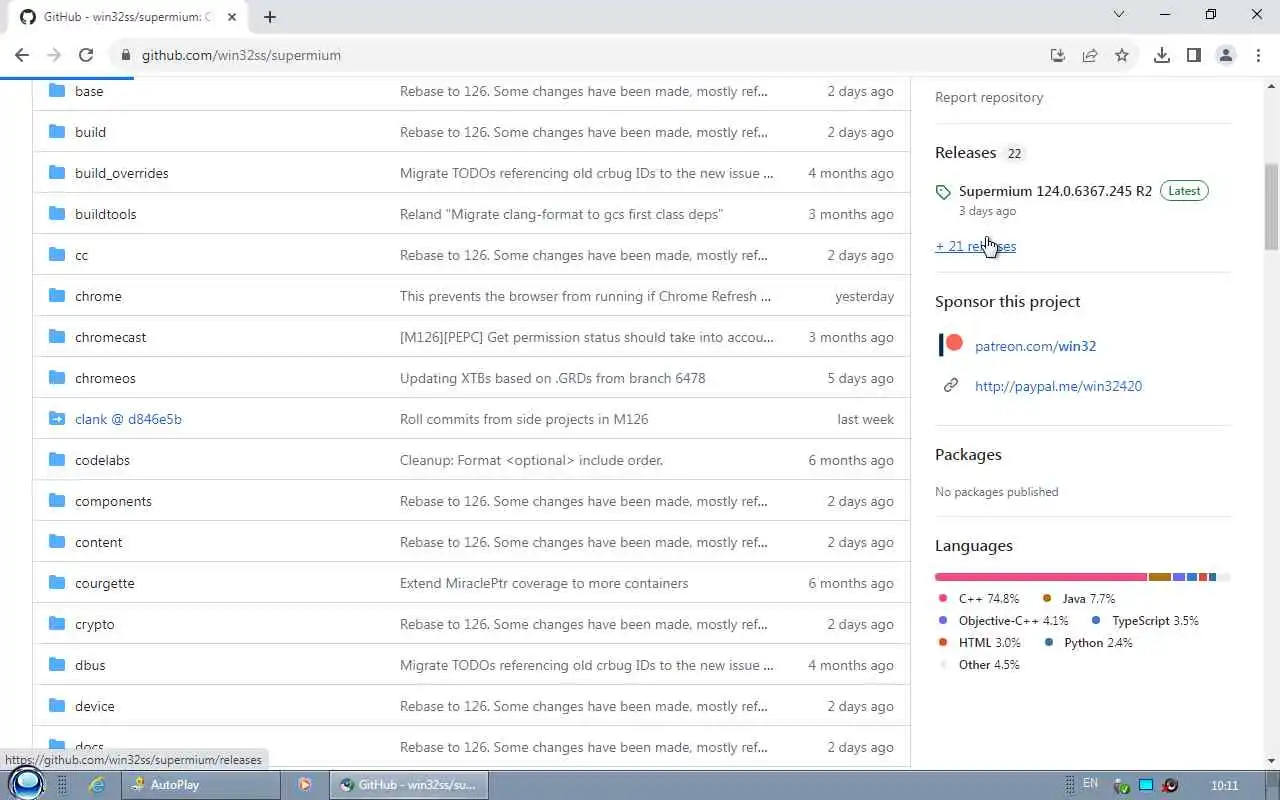
Task: Click the buildtools folder icon
Action: (x=57, y=214)
